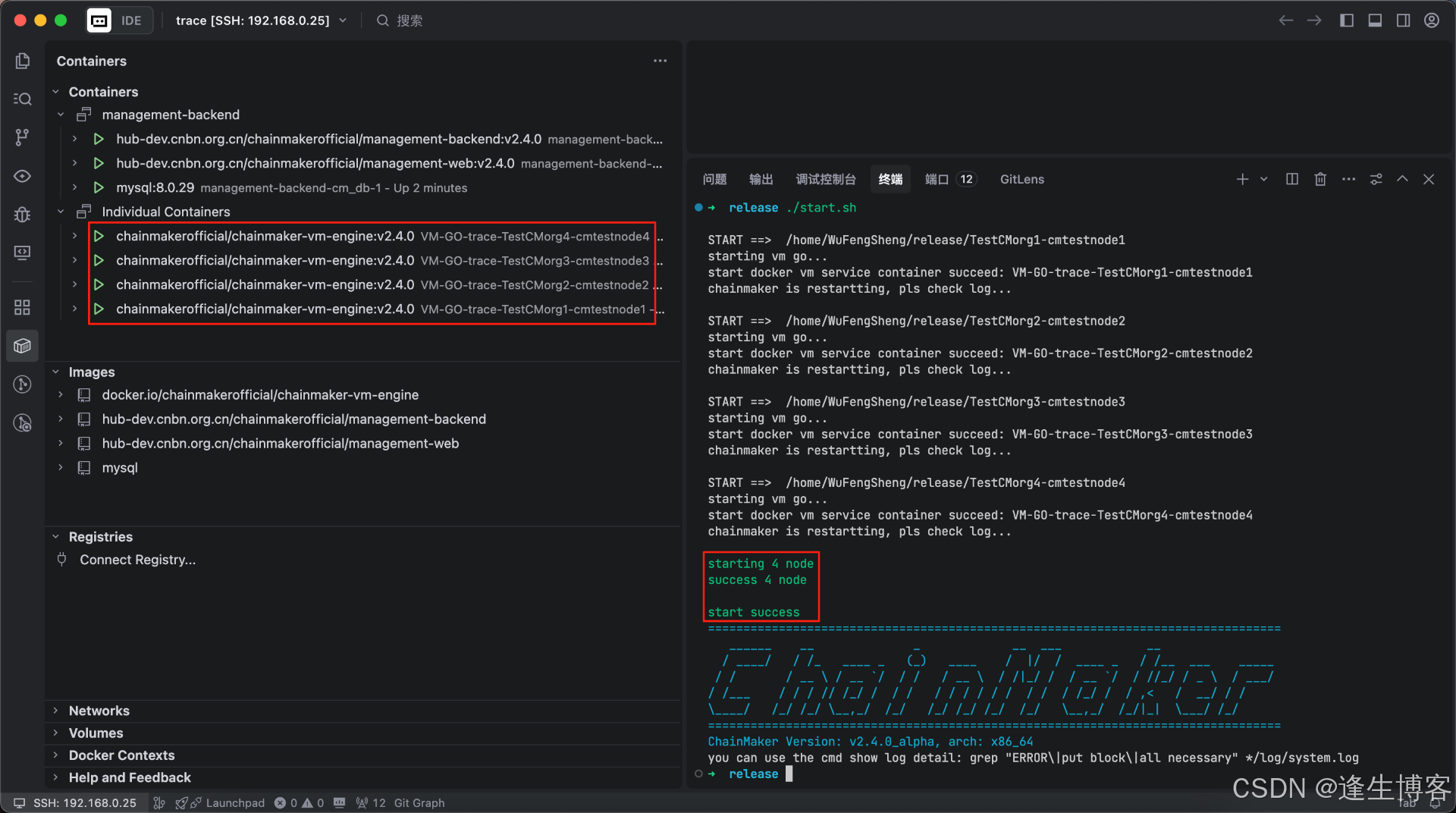Image resolution: width=1456 pixels, height=813 pixels.
Task: Click forwarded ports 12 in status bar
Action: (x=371, y=802)
